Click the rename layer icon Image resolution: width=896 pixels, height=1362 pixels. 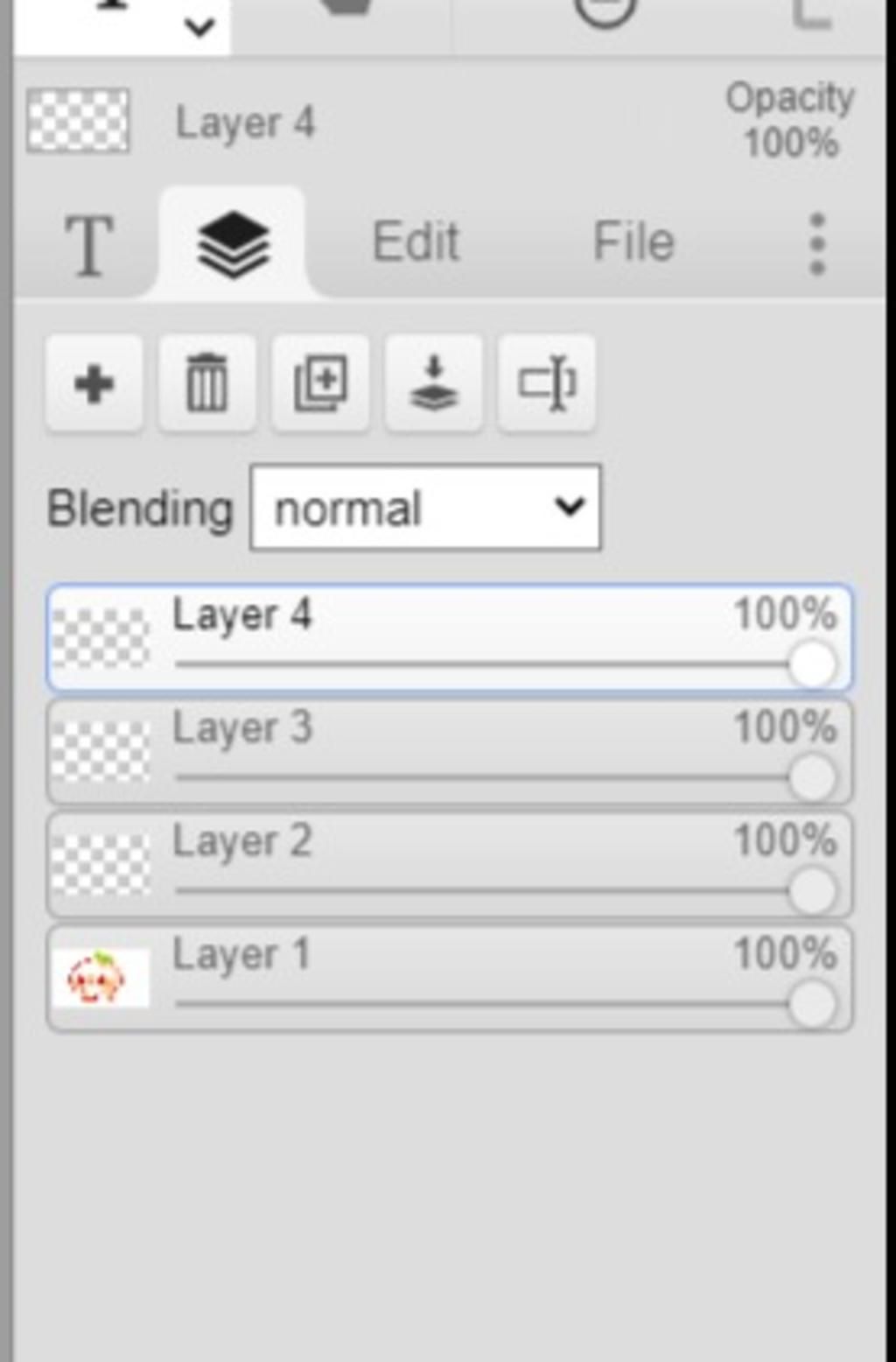547,383
